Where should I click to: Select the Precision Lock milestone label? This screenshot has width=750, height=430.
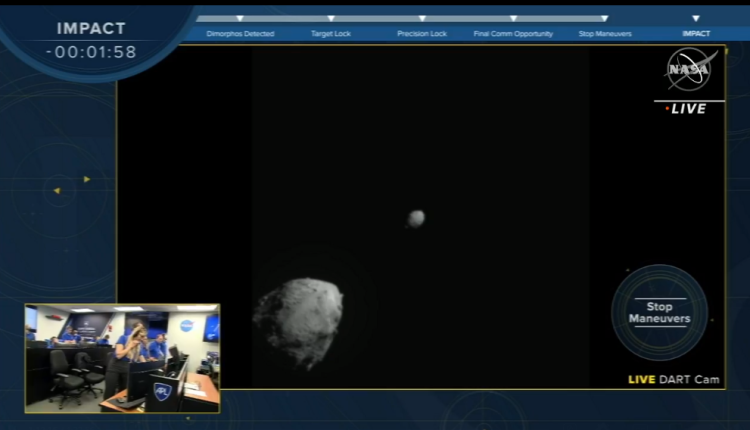pyautogui.click(x=422, y=34)
